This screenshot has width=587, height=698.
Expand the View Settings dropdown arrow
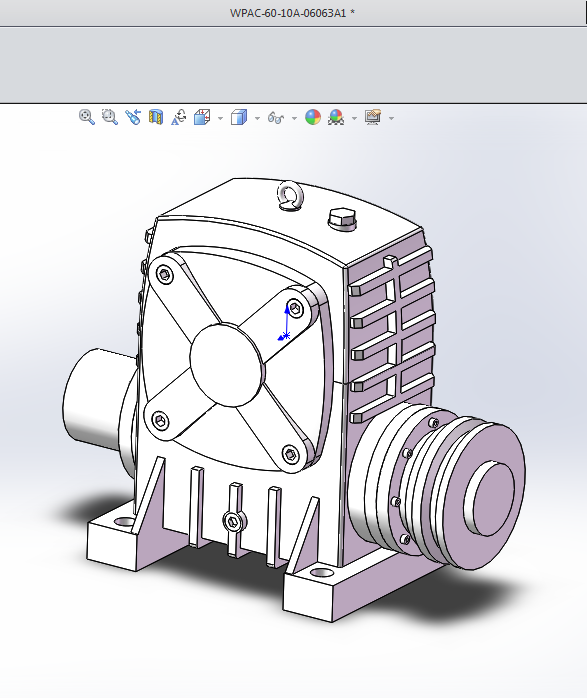391,118
